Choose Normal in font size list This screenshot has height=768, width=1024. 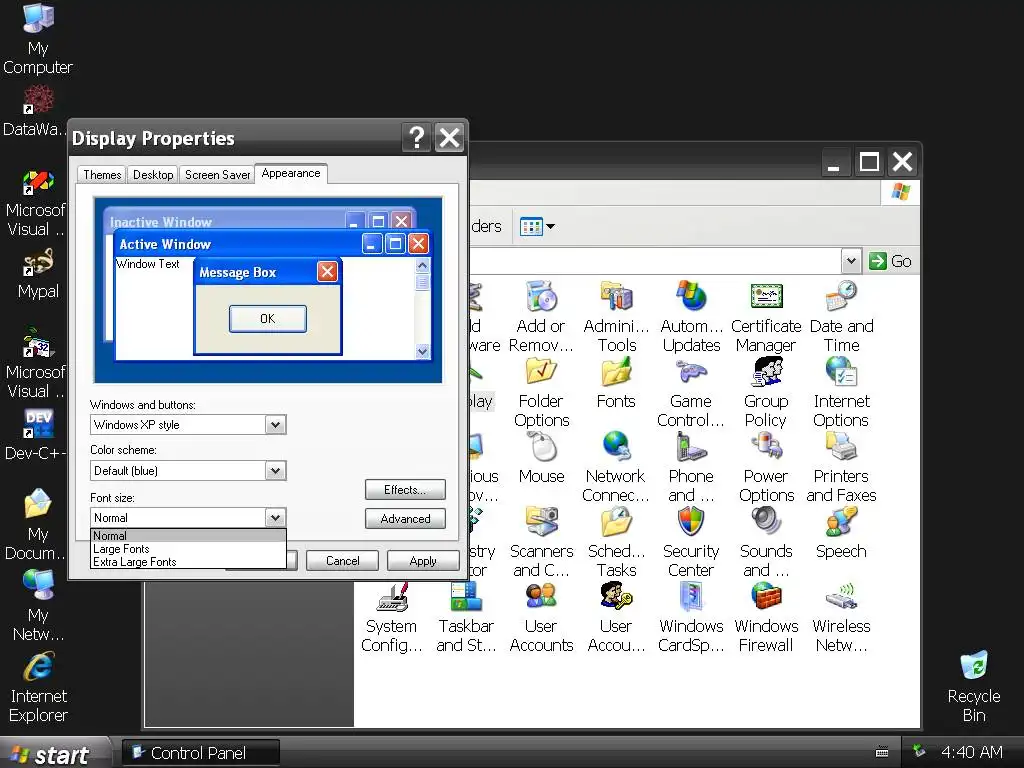tap(188, 536)
